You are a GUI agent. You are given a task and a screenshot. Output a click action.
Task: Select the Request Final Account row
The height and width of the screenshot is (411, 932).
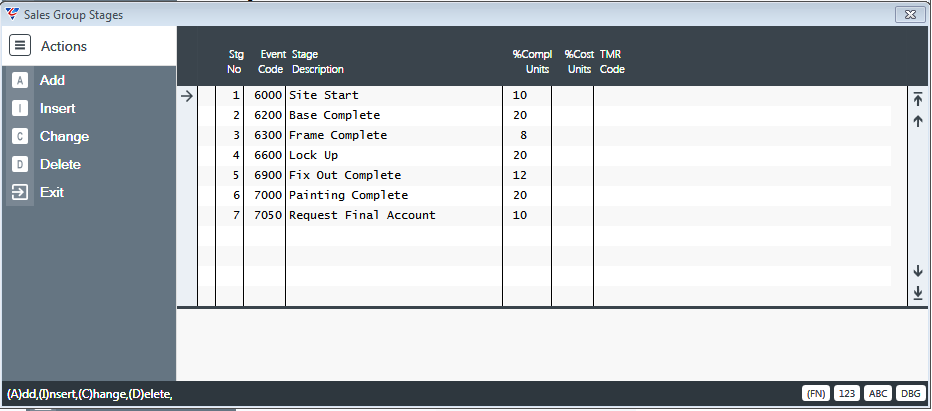point(544,215)
